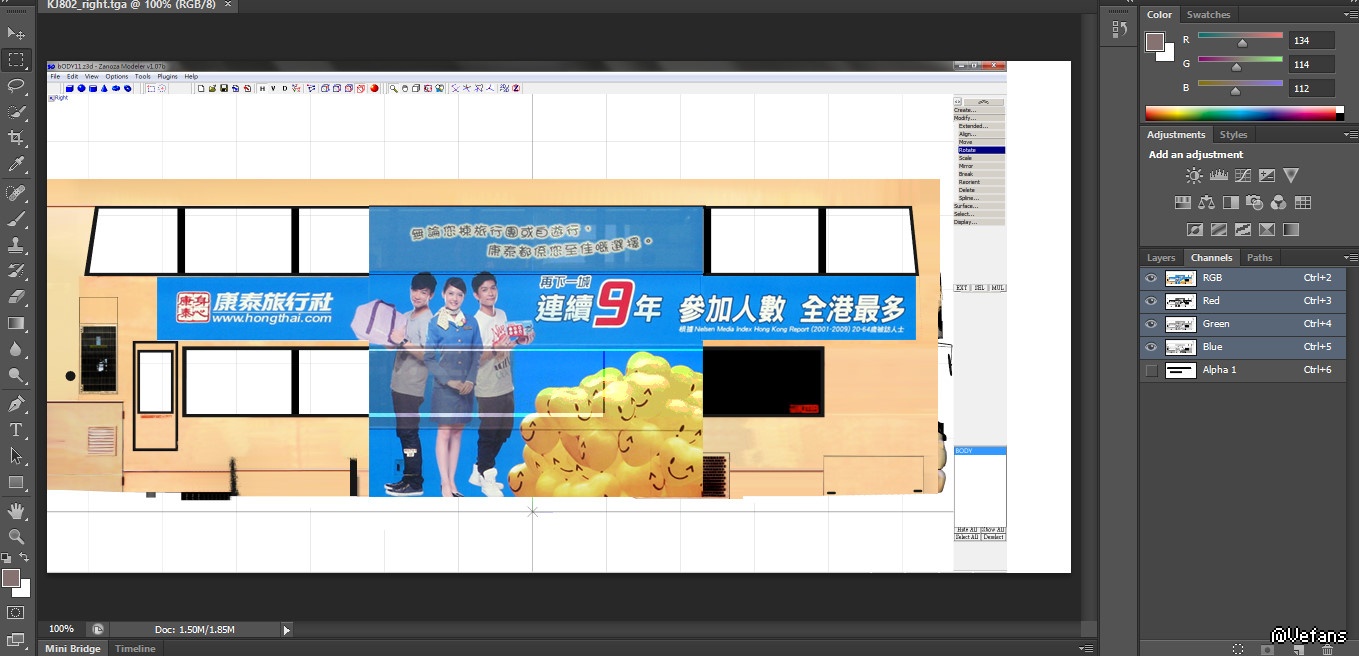Reset to default foreground and background colors
Screen dimensions: 1359x656
pos(5,558)
